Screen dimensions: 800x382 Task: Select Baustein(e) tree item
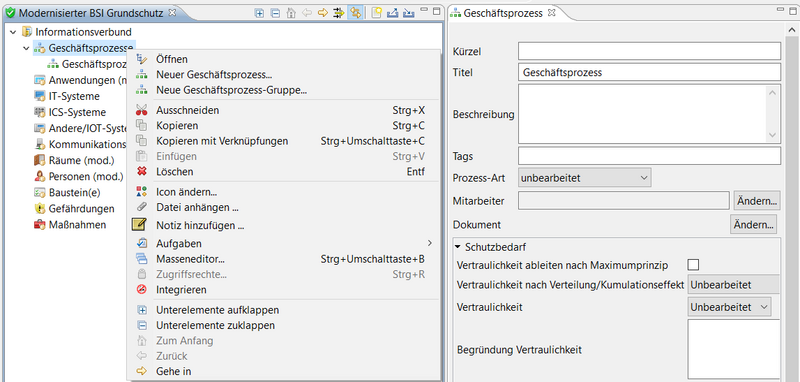click(74, 193)
